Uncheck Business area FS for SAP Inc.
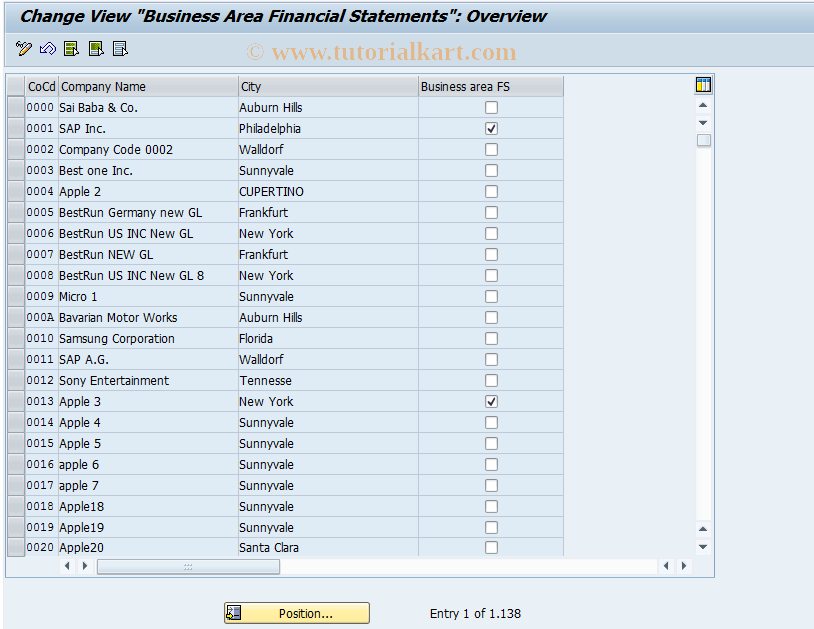Viewport: 814px width, 629px height. coord(491,128)
